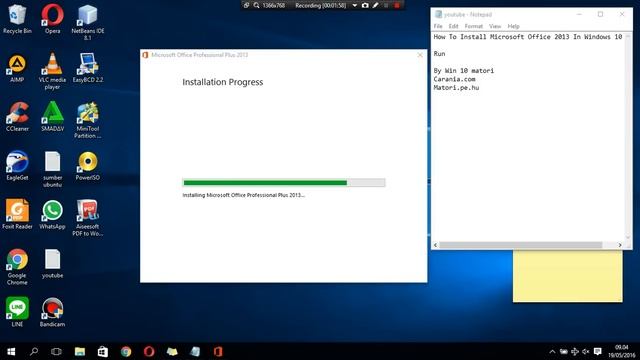Click the muted volume tray icon
Screen dimensions: 640x360
click(x=586, y=351)
